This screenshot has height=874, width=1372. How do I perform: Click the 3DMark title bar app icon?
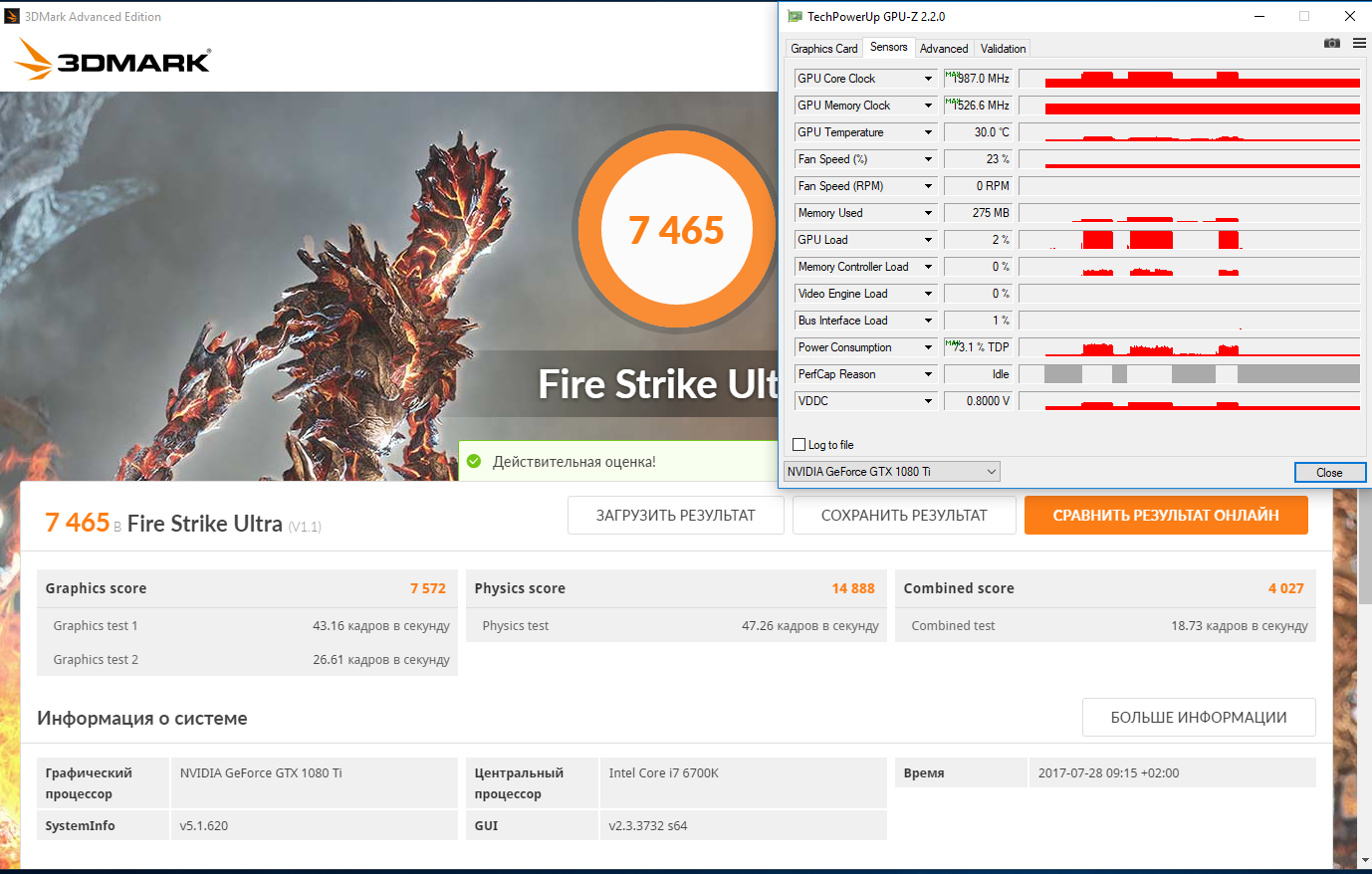pos(12,16)
